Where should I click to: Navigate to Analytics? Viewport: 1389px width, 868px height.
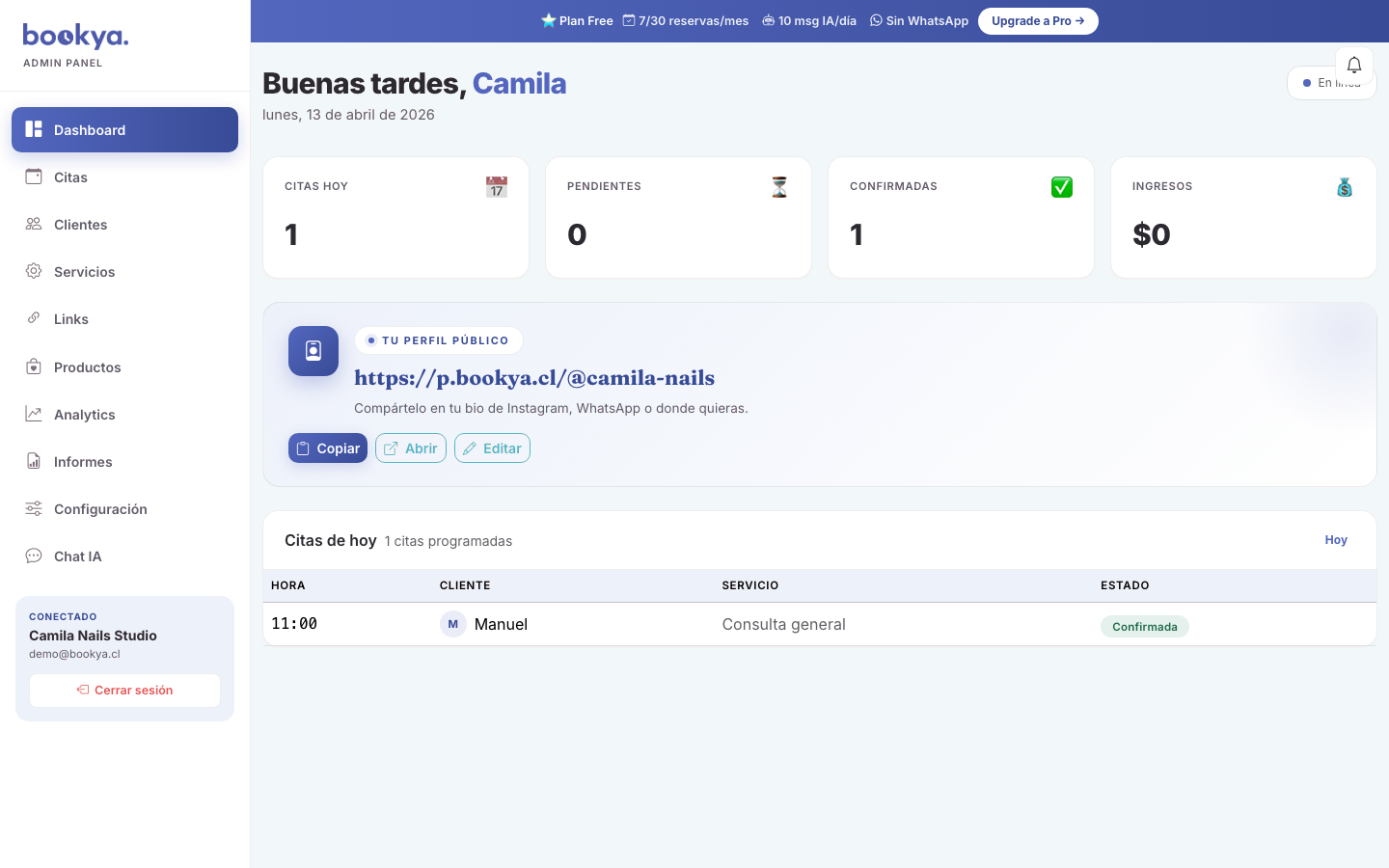[124, 415]
